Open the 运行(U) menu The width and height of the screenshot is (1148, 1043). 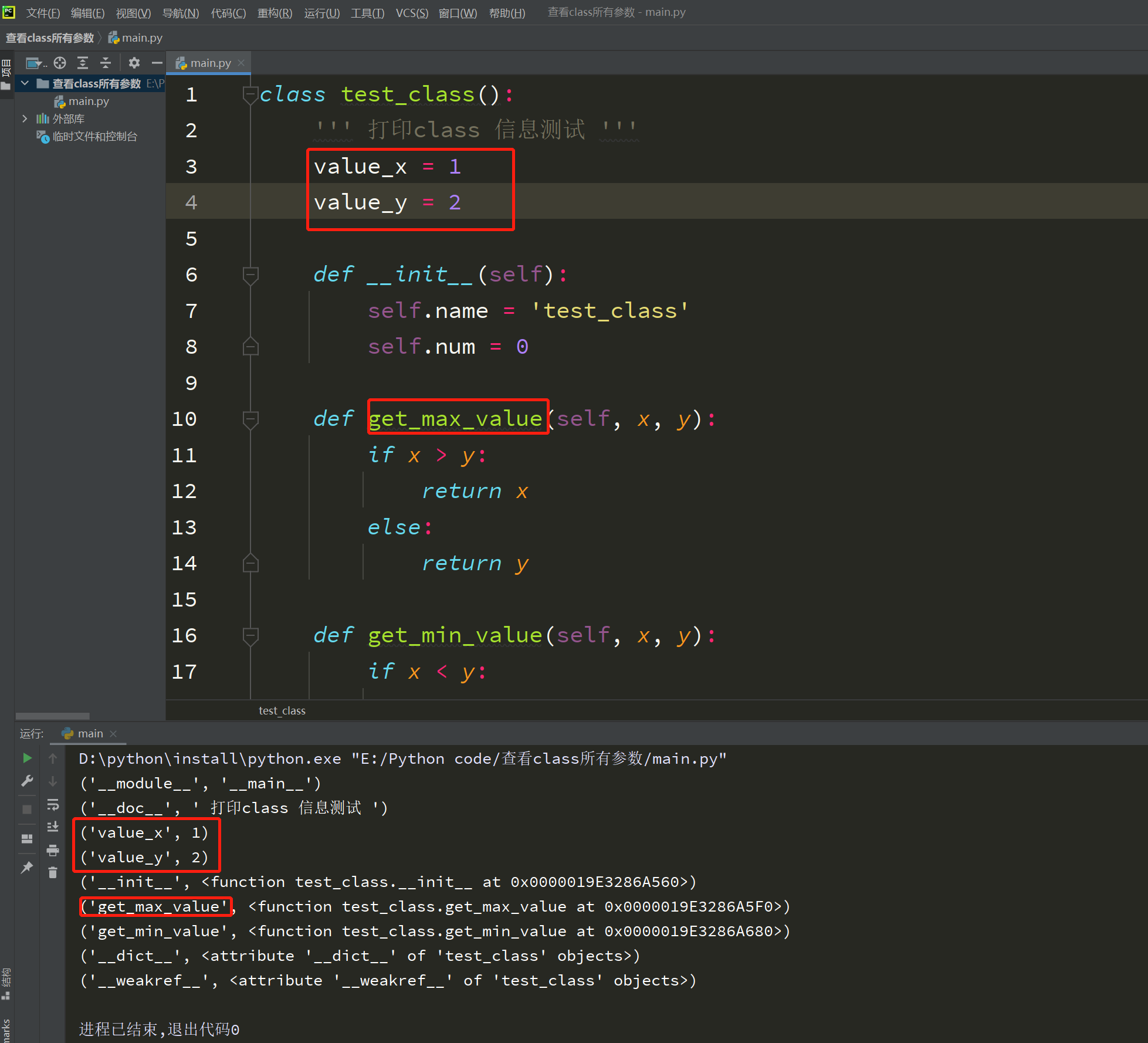click(321, 13)
